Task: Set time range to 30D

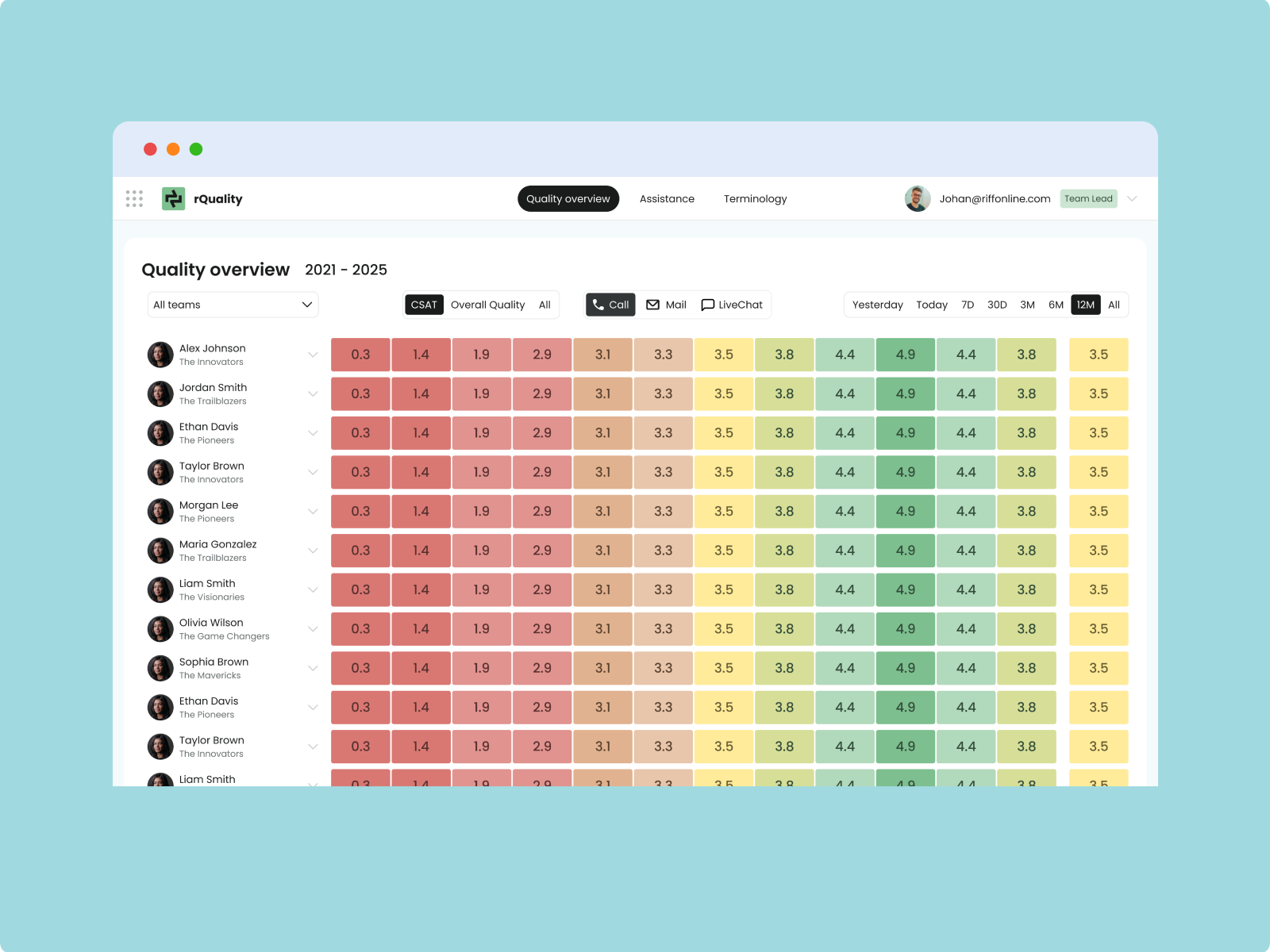Action: tap(997, 305)
